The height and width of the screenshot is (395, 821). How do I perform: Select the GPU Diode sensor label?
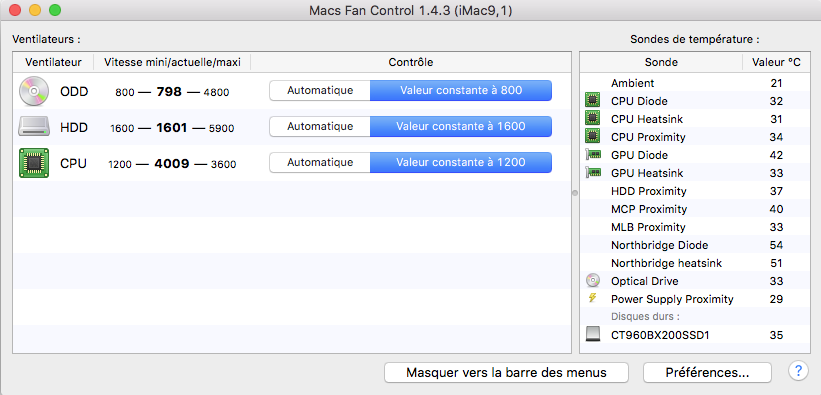pyautogui.click(x=639, y=155)
